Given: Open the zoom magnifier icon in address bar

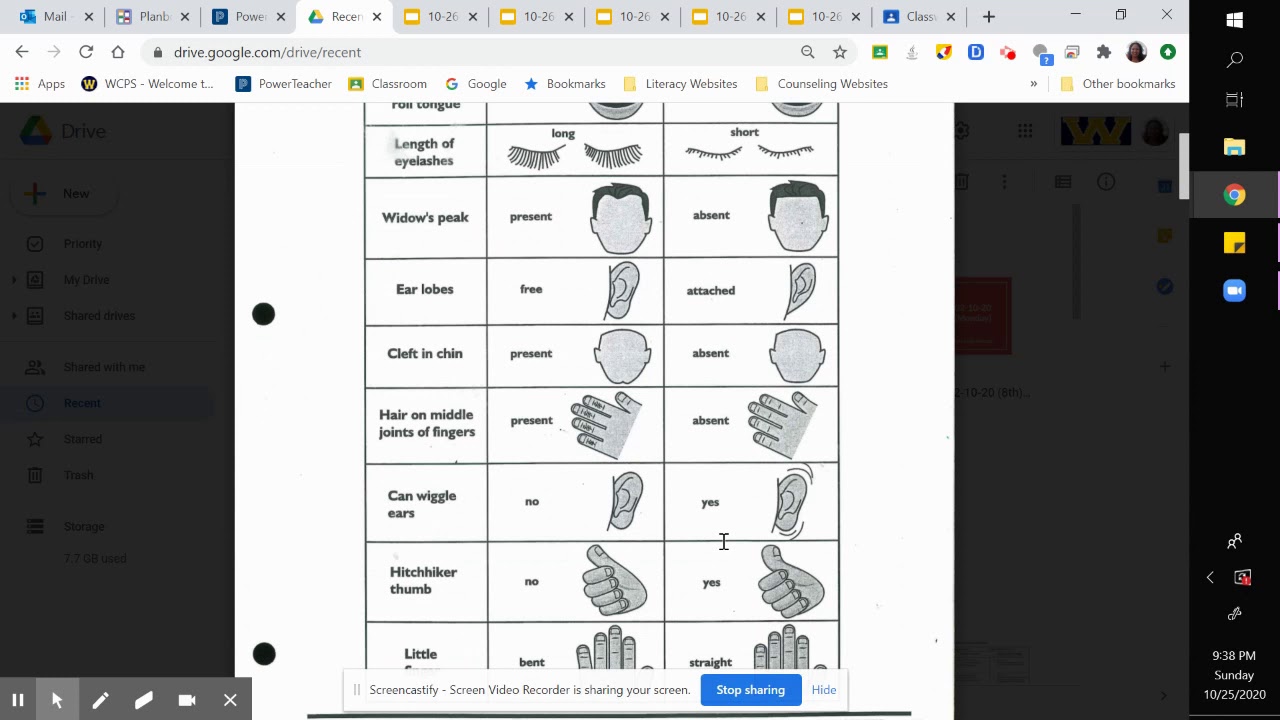Looking at the screenshot, I should click(x=808, y=52).
